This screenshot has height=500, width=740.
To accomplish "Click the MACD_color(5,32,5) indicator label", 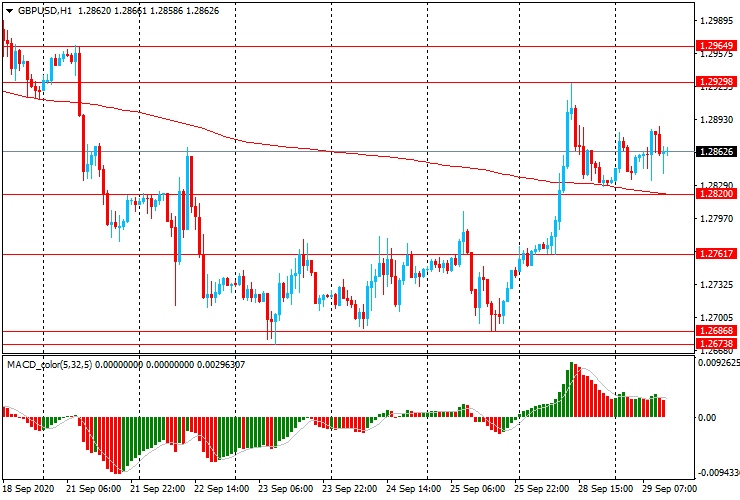I will tap(49, 365).
